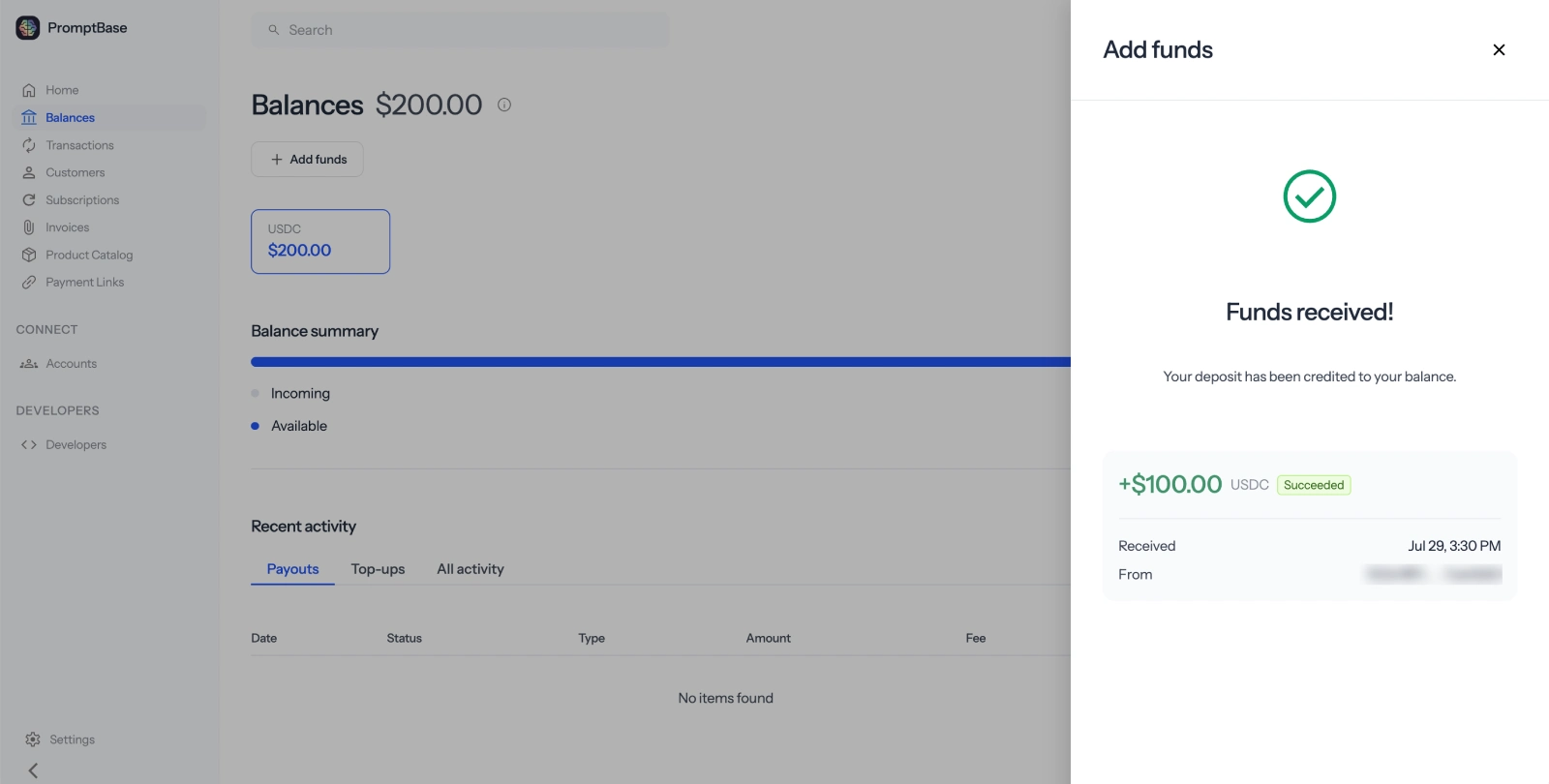The image size is (1549, 784).
Task: Switch to the All activity tab
Action: click(471, 569)
